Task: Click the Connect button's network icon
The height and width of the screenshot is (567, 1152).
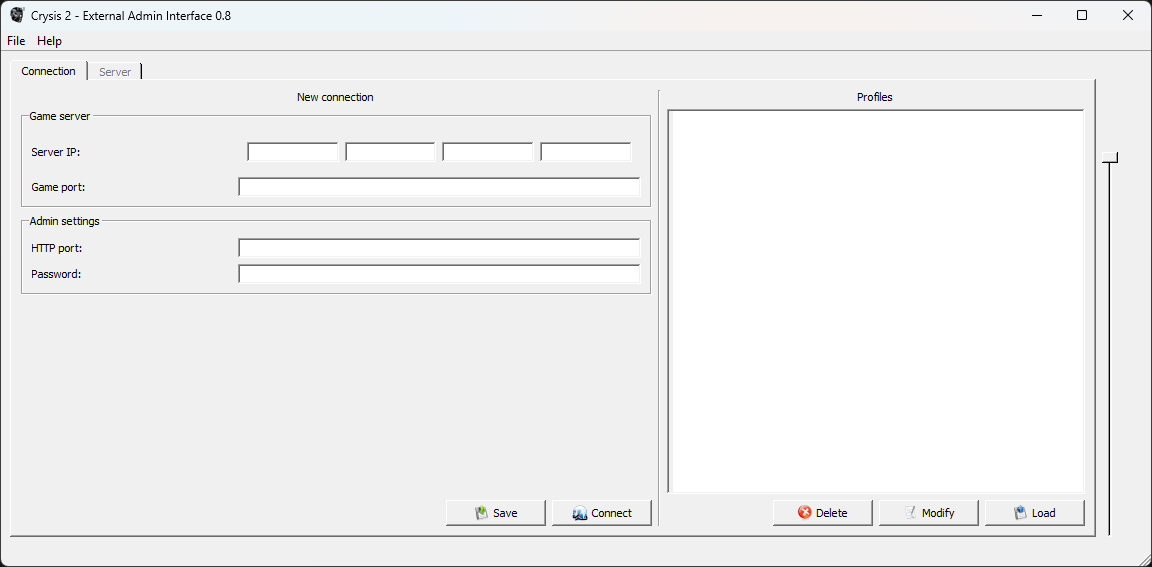Action: pyautogui.click(x=580, y=513)
